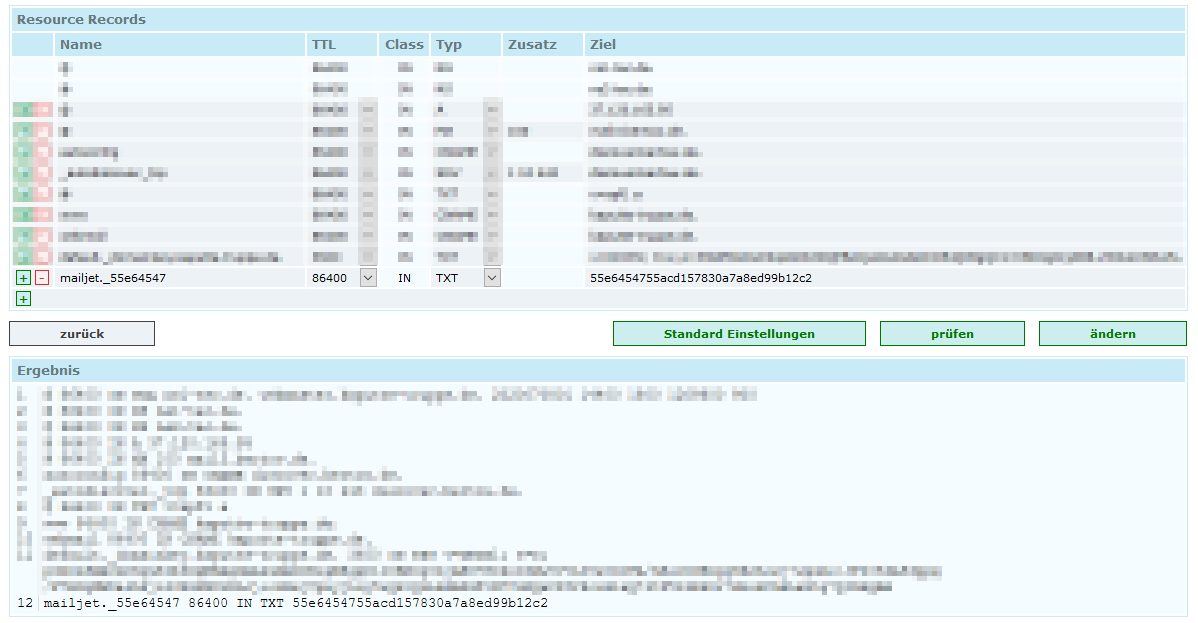1198x623 pixels.
Task: Click result line 12 in the Ergebnis panel
Action: [x=296, y=604]
